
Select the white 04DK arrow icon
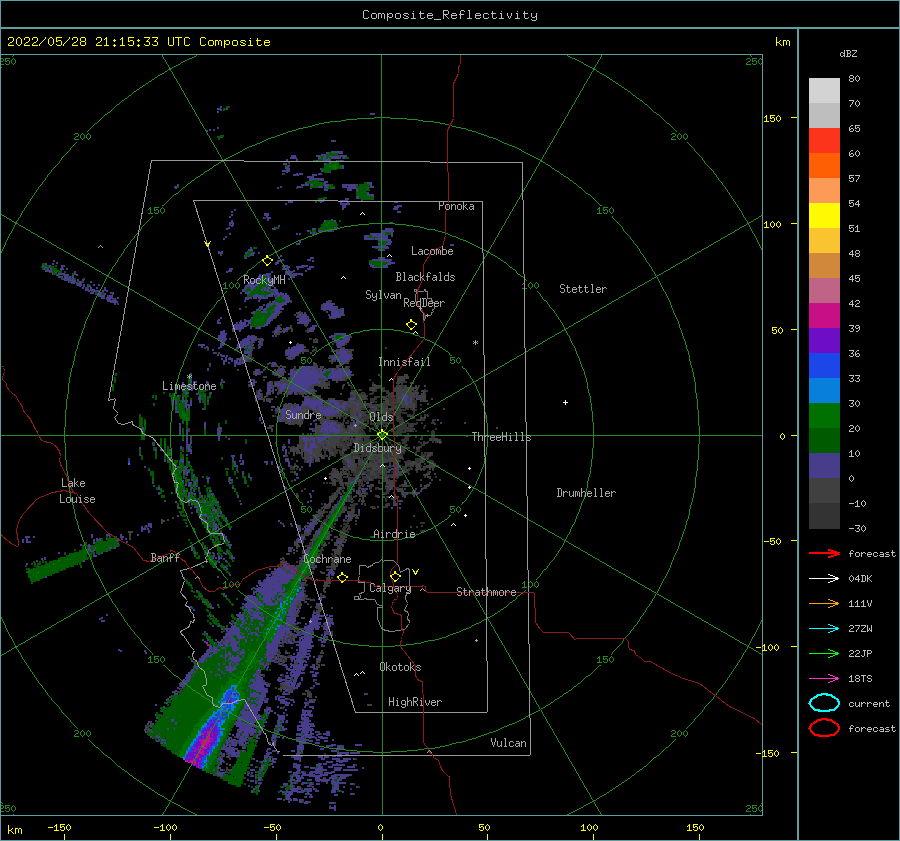pyautogui.click(x=824, y=579)
